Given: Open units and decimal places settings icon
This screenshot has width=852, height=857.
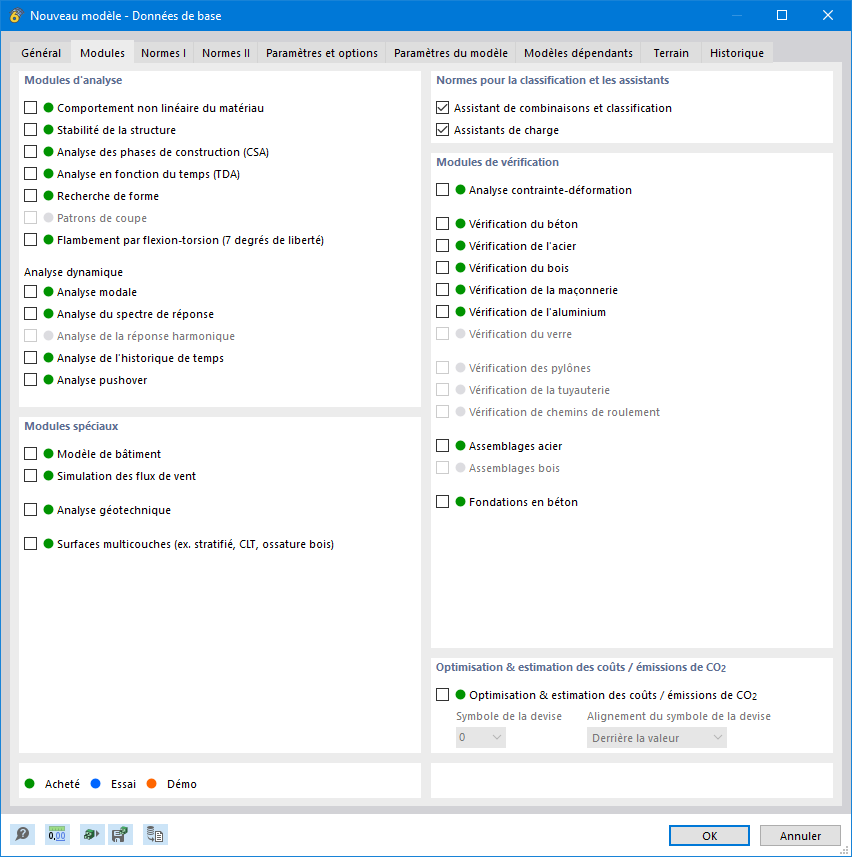Looking at the screenshot, I should click(57, 835).
